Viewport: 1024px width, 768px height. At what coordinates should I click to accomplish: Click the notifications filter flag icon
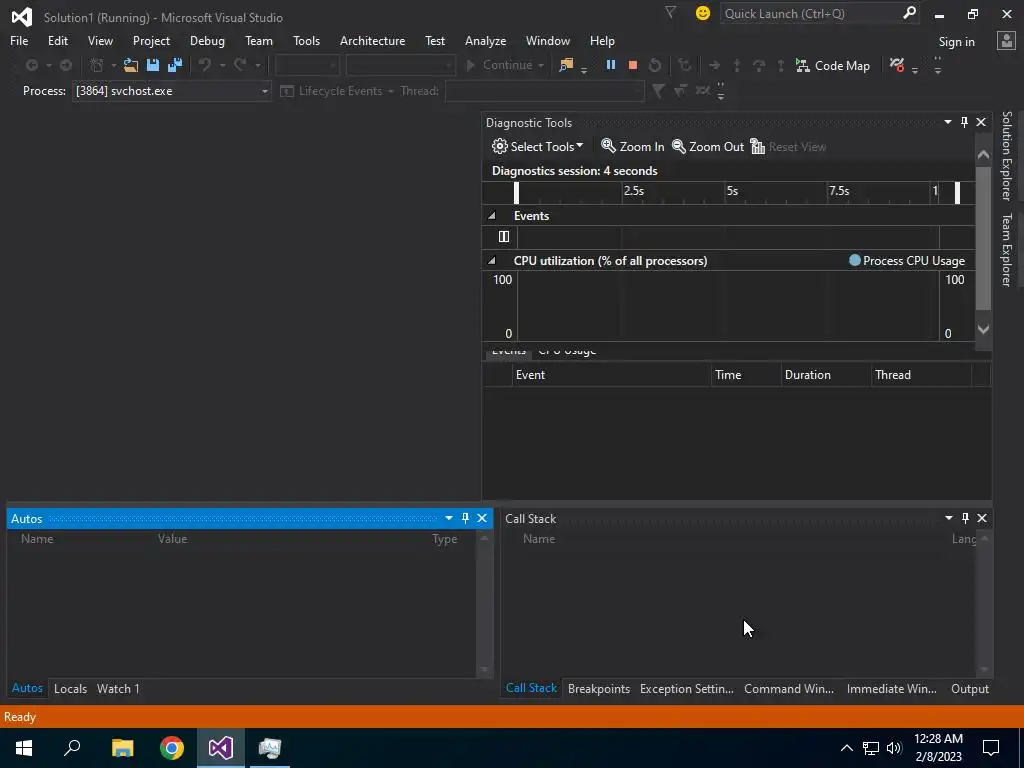[670, 12]
